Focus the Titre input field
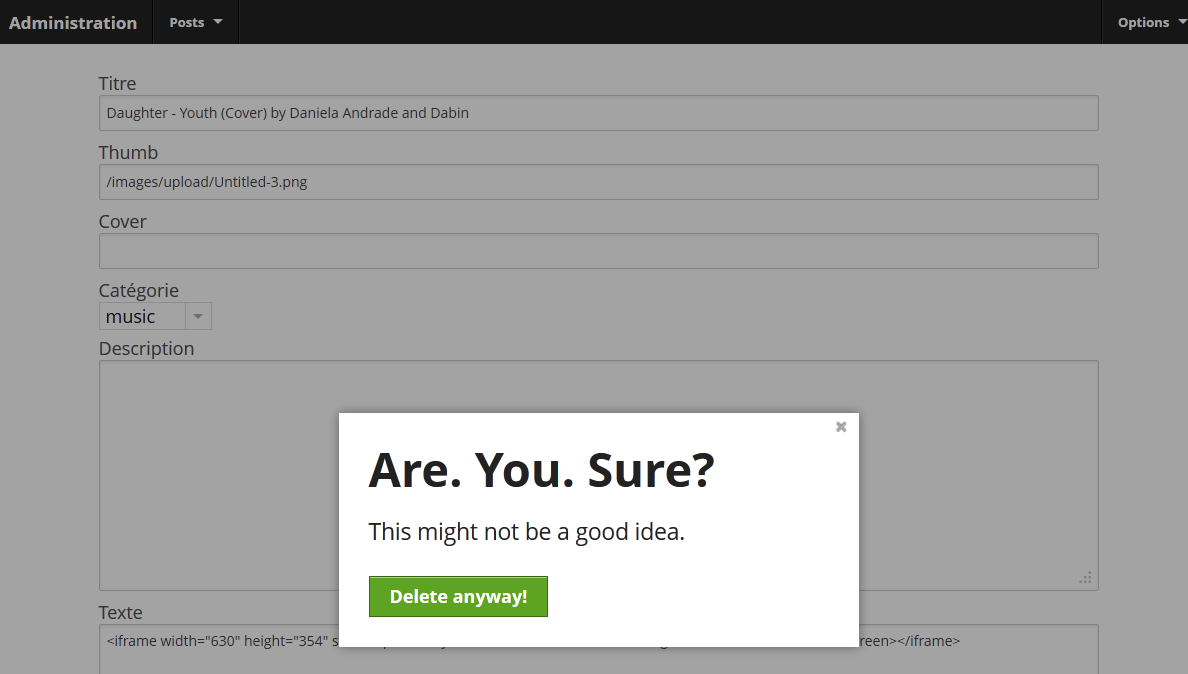The height and width of the screenshot is (674, 1188). coord(598,113)
